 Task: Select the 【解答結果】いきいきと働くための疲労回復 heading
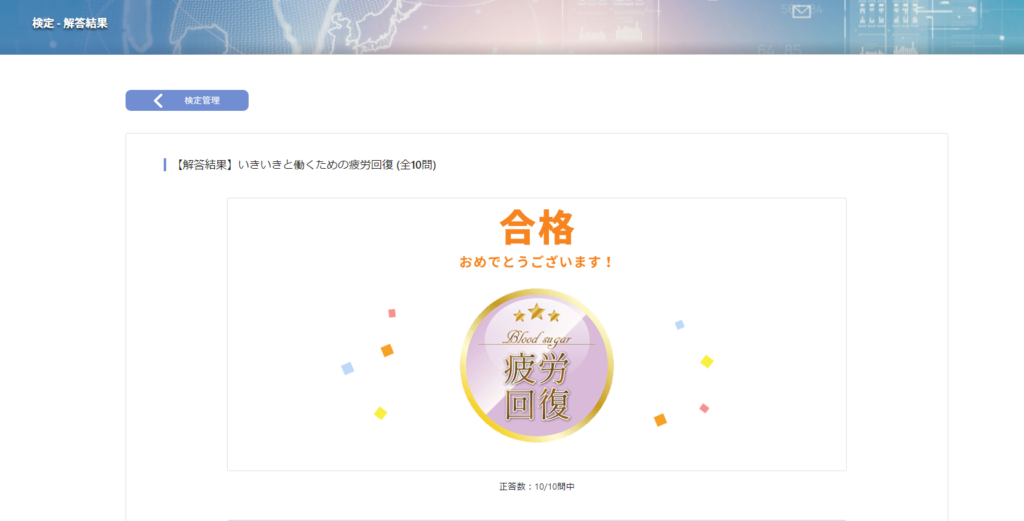click(x=305, y=165)
